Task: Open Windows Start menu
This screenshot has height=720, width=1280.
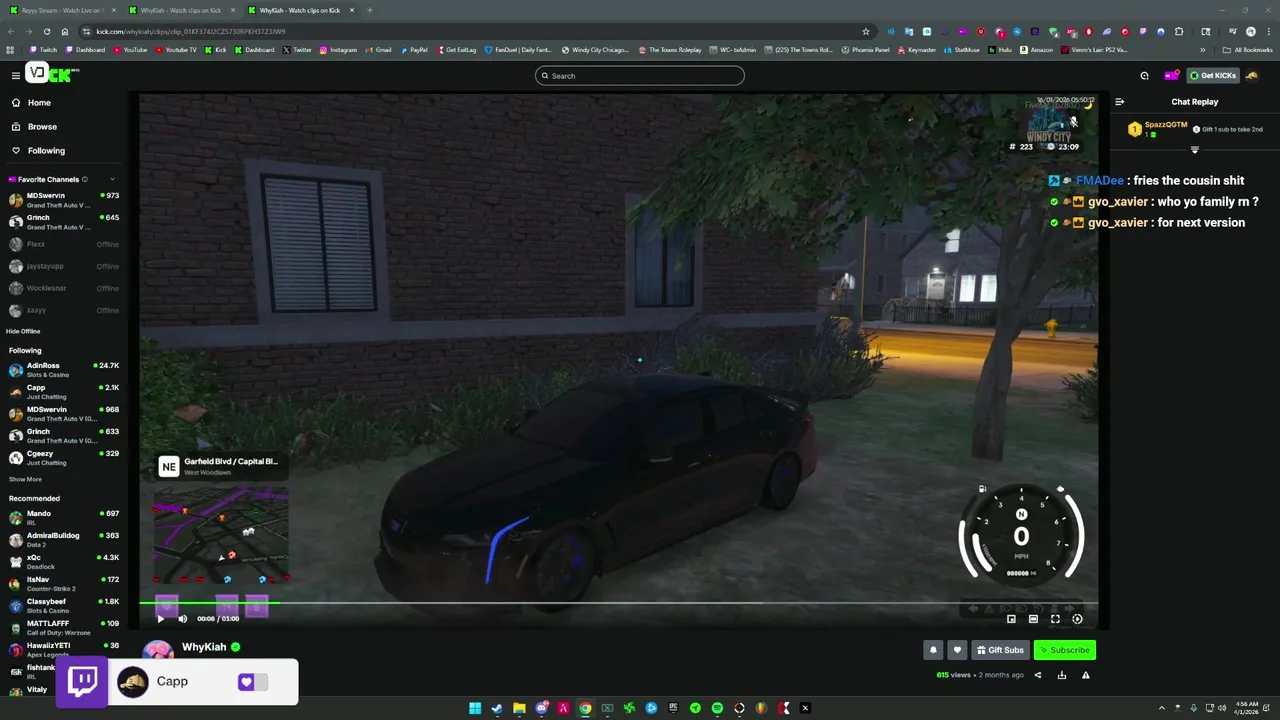Action: (475, 708)
